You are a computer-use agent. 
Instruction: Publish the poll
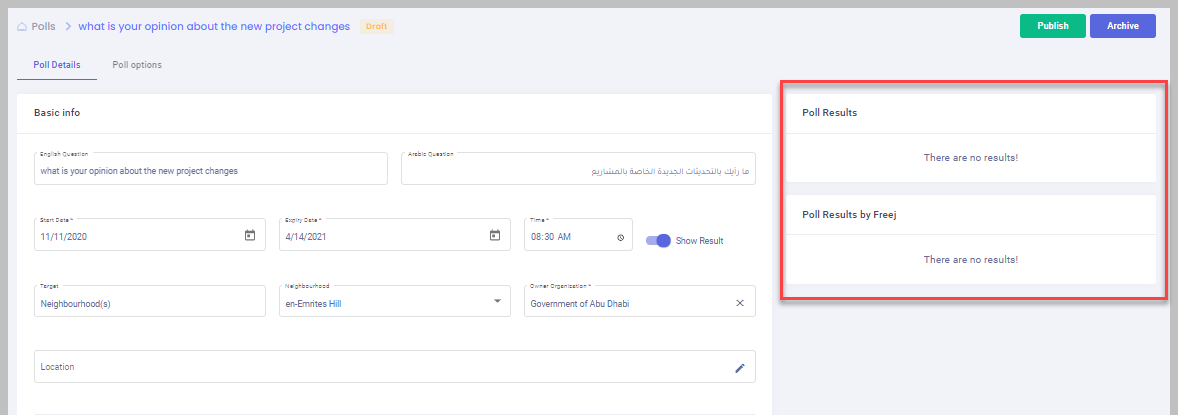[x=1052, y=26]
